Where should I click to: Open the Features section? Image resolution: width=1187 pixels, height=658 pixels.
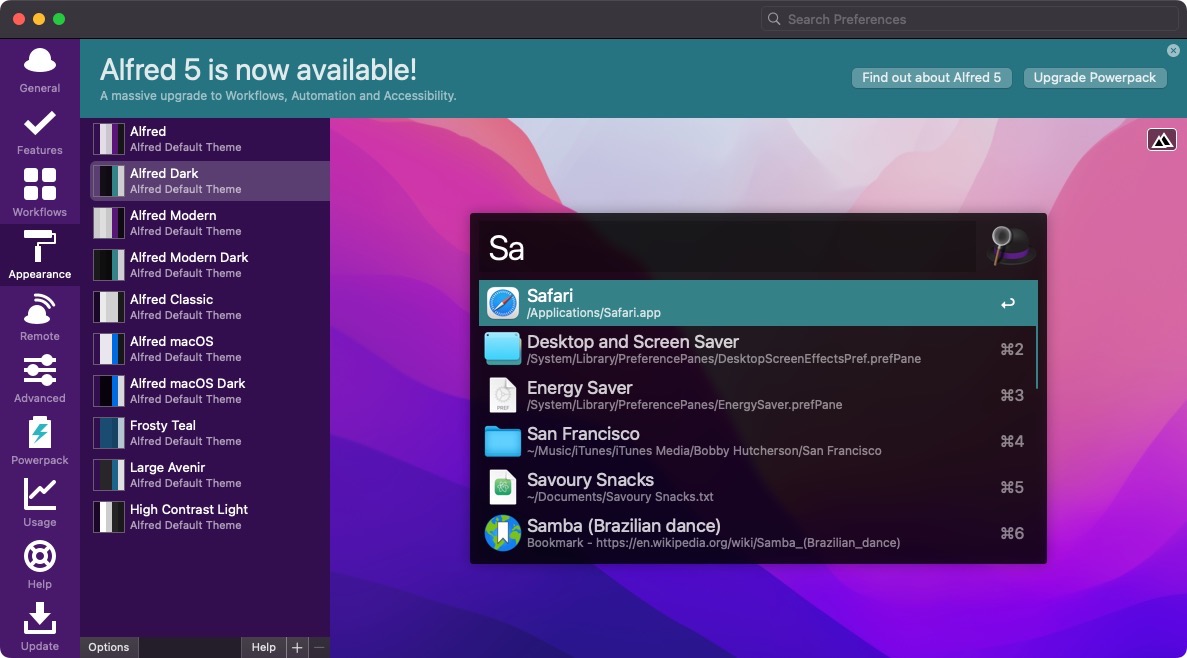39,133
